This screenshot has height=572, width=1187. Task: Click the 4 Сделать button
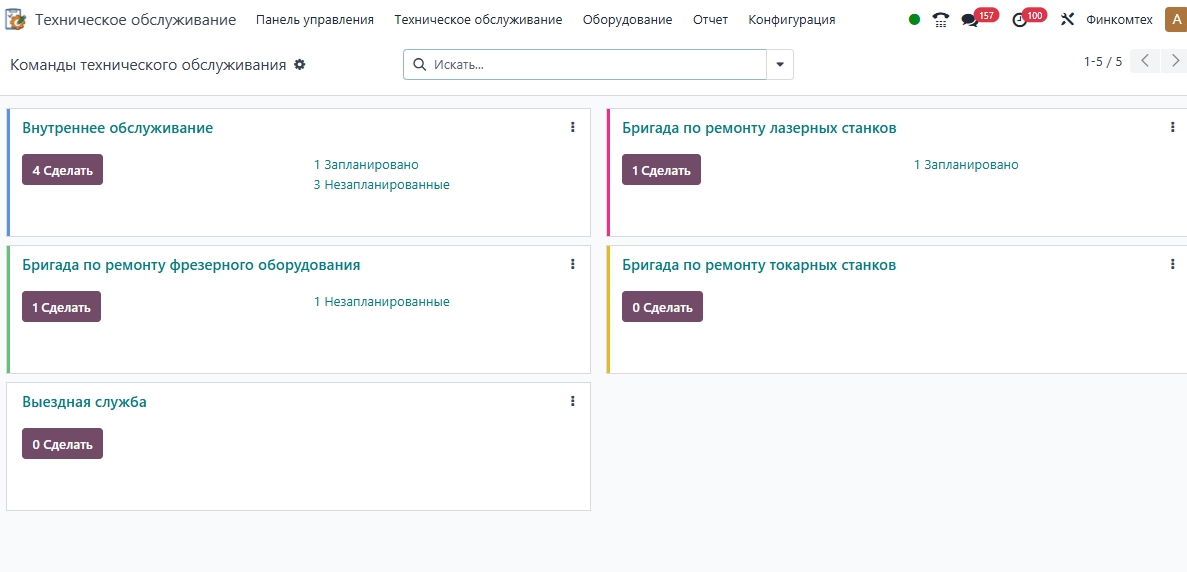pyautogui.click(x=62, y=170)
